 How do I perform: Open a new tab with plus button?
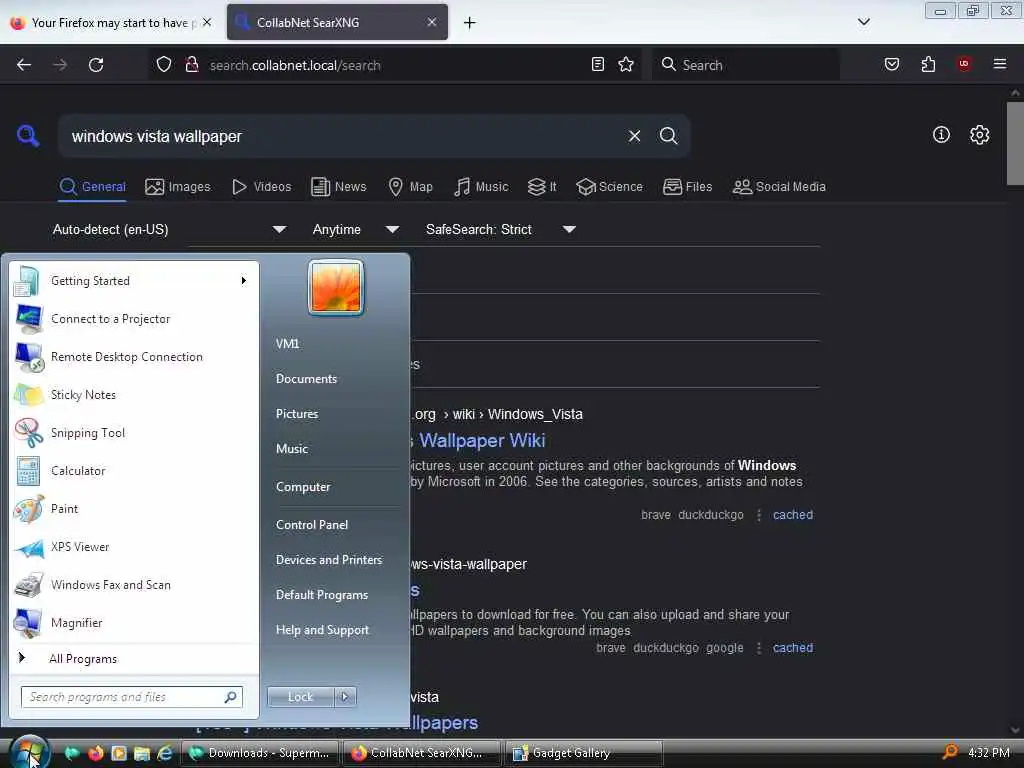(469, 23)
